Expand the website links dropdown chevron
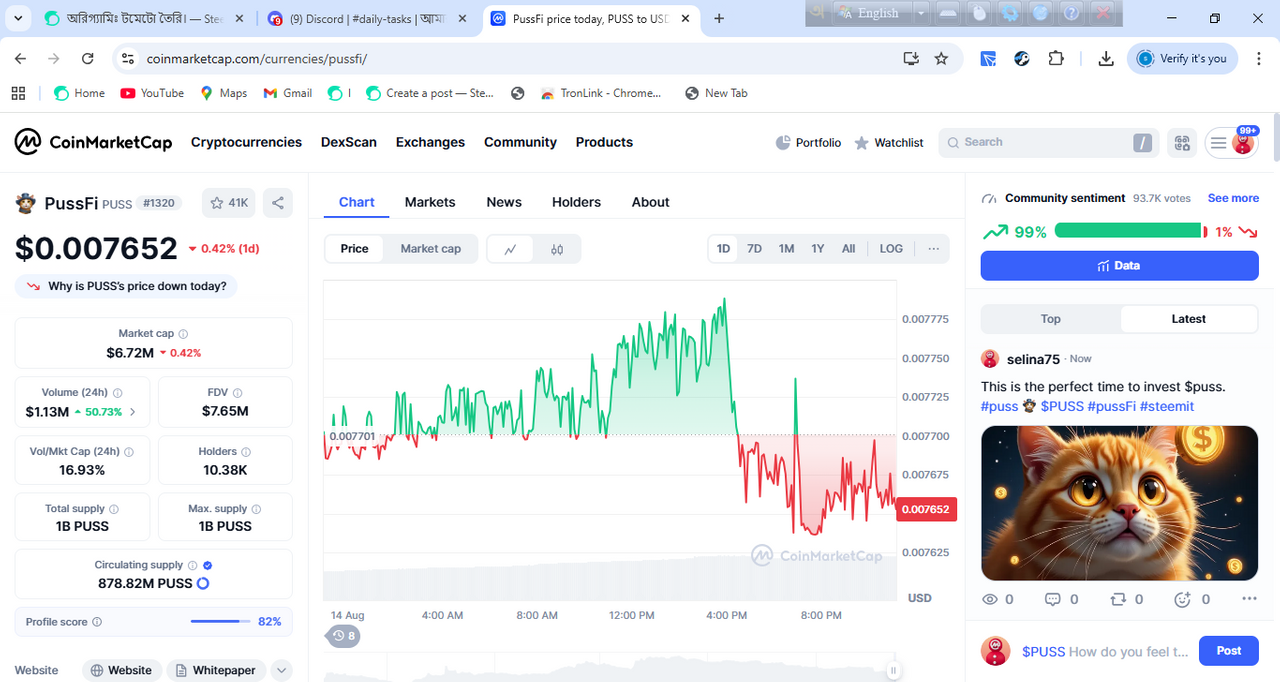Screen dimensions: 1280x682 [281, 670]
